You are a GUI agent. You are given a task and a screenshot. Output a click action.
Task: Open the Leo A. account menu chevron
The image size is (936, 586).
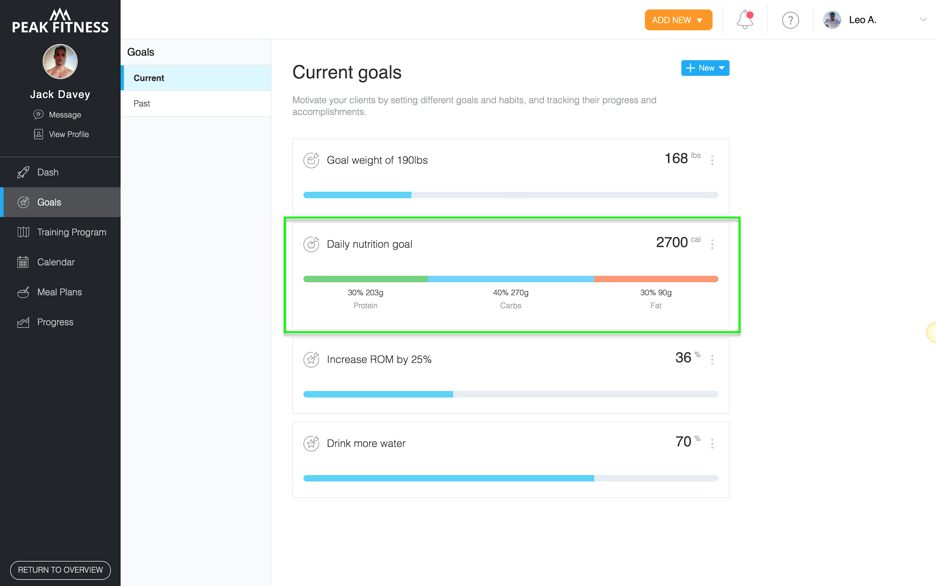pyautogui.click(x=923, y=20)
